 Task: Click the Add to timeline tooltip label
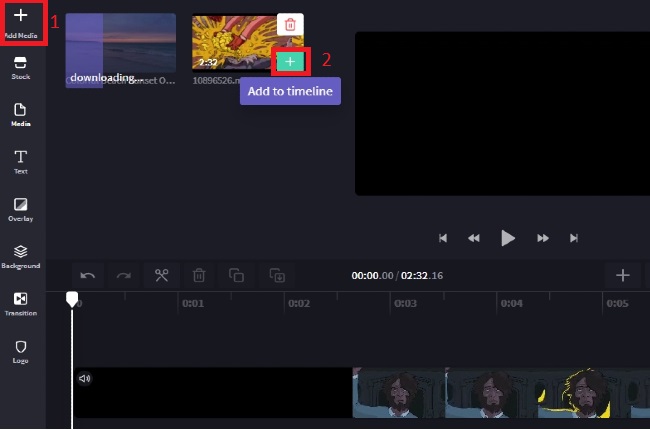[x=290, y=91]
